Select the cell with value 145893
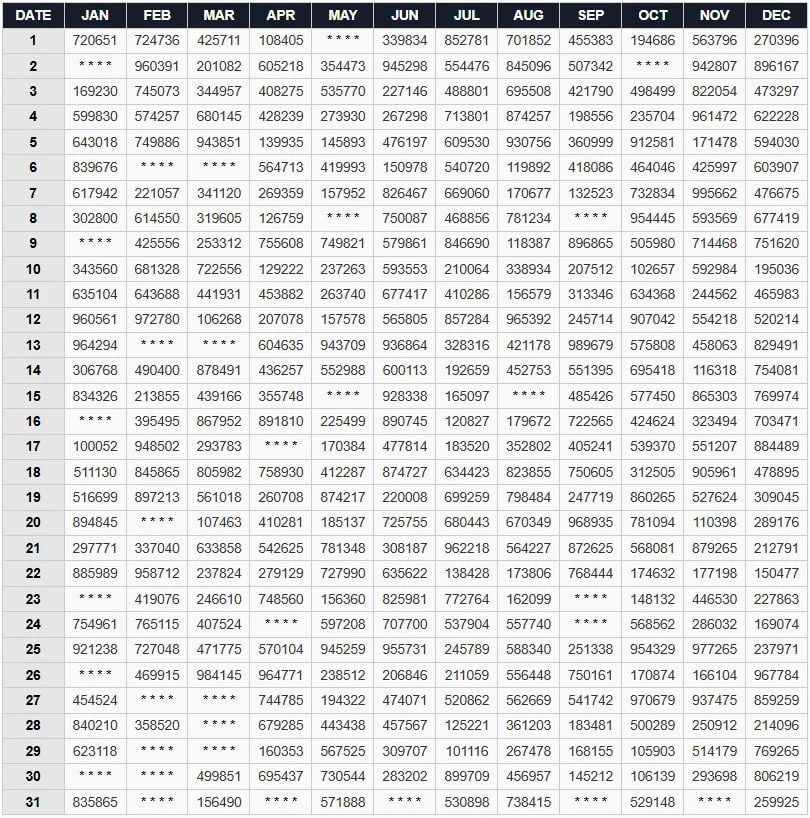 point(343,142)
